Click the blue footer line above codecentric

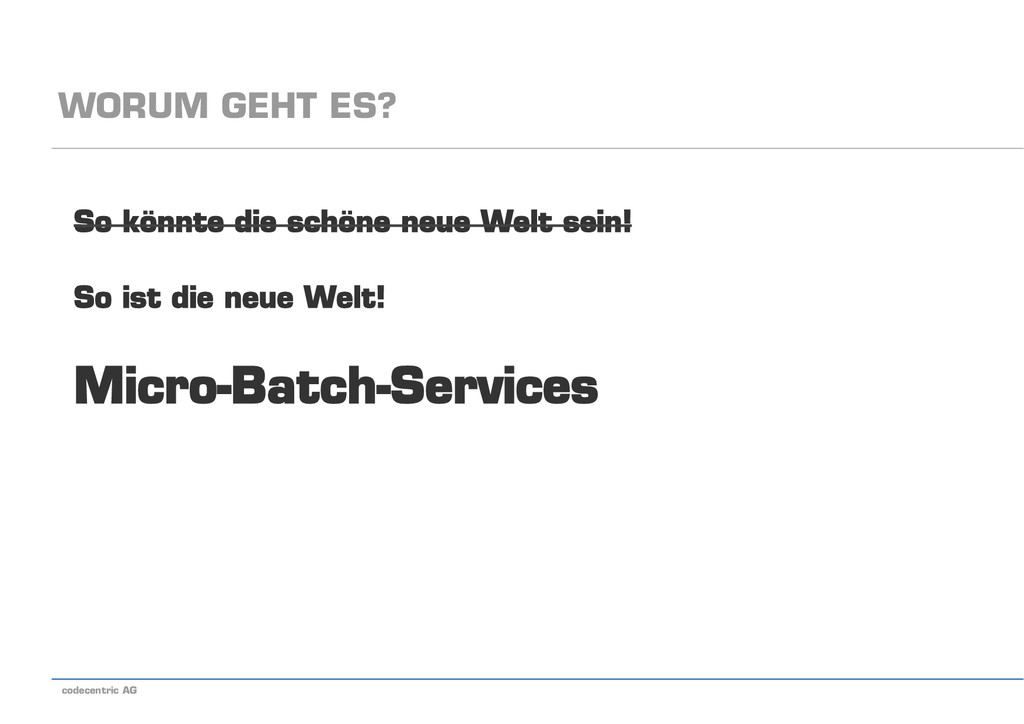tap(537, 679)
